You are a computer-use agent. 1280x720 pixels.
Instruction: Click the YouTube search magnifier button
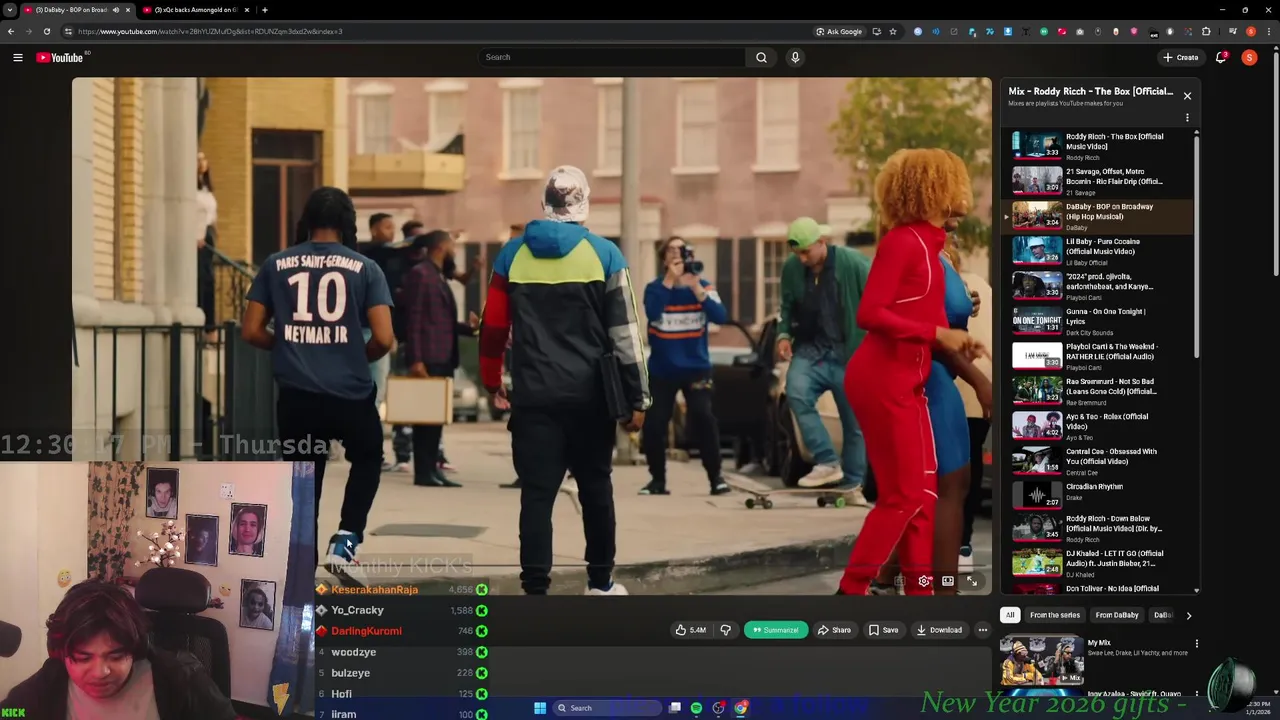(761, 57)
